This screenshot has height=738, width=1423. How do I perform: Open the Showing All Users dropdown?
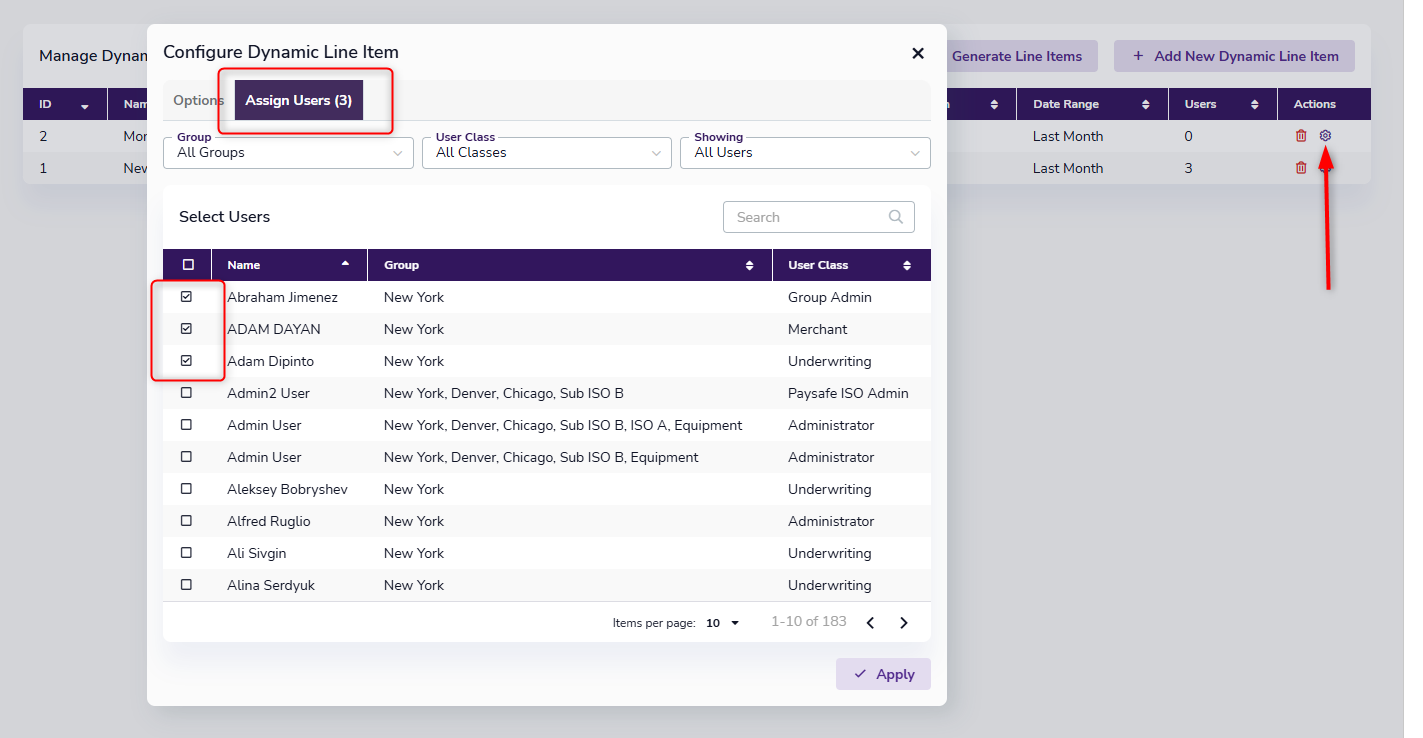805,153
